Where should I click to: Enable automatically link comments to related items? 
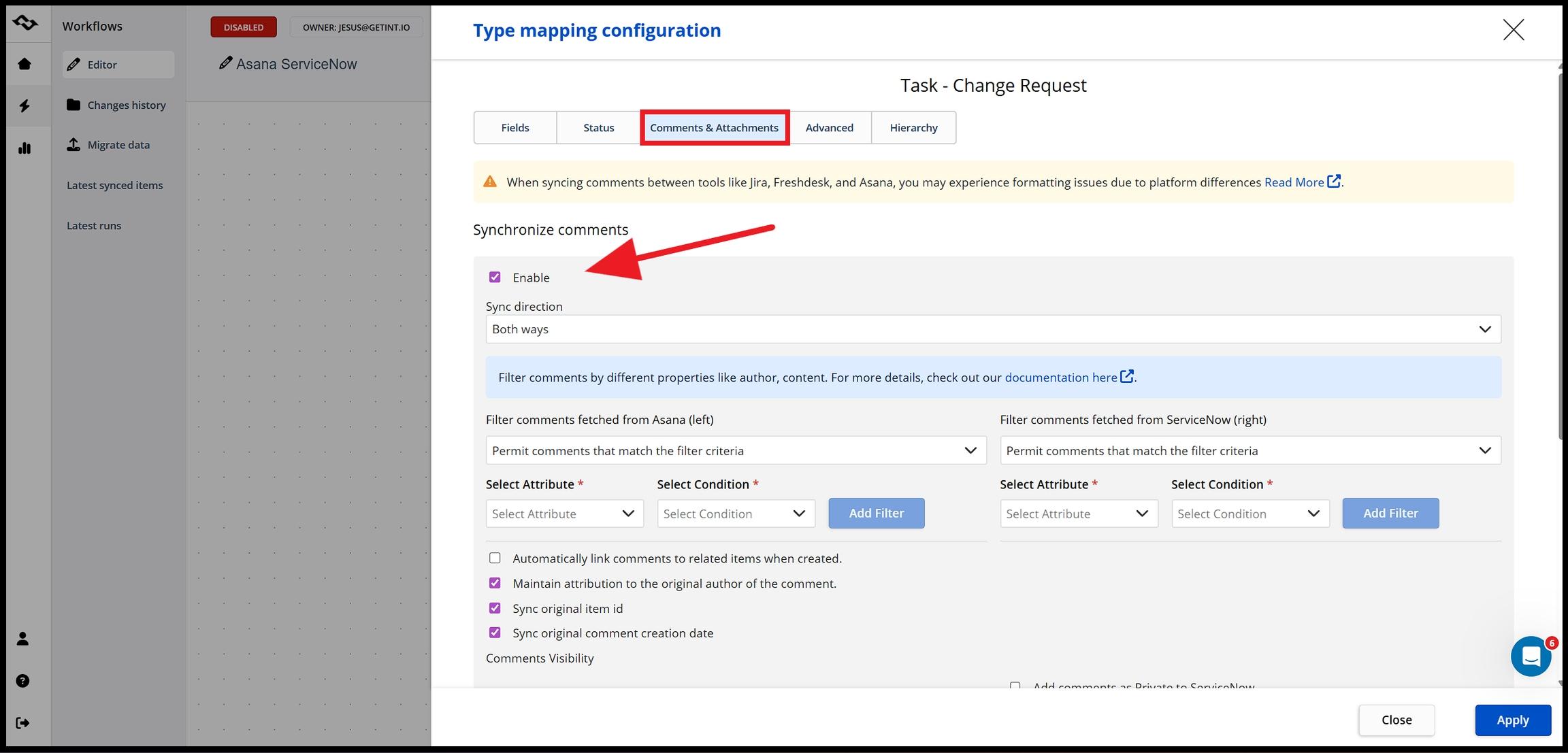point(495,558)
